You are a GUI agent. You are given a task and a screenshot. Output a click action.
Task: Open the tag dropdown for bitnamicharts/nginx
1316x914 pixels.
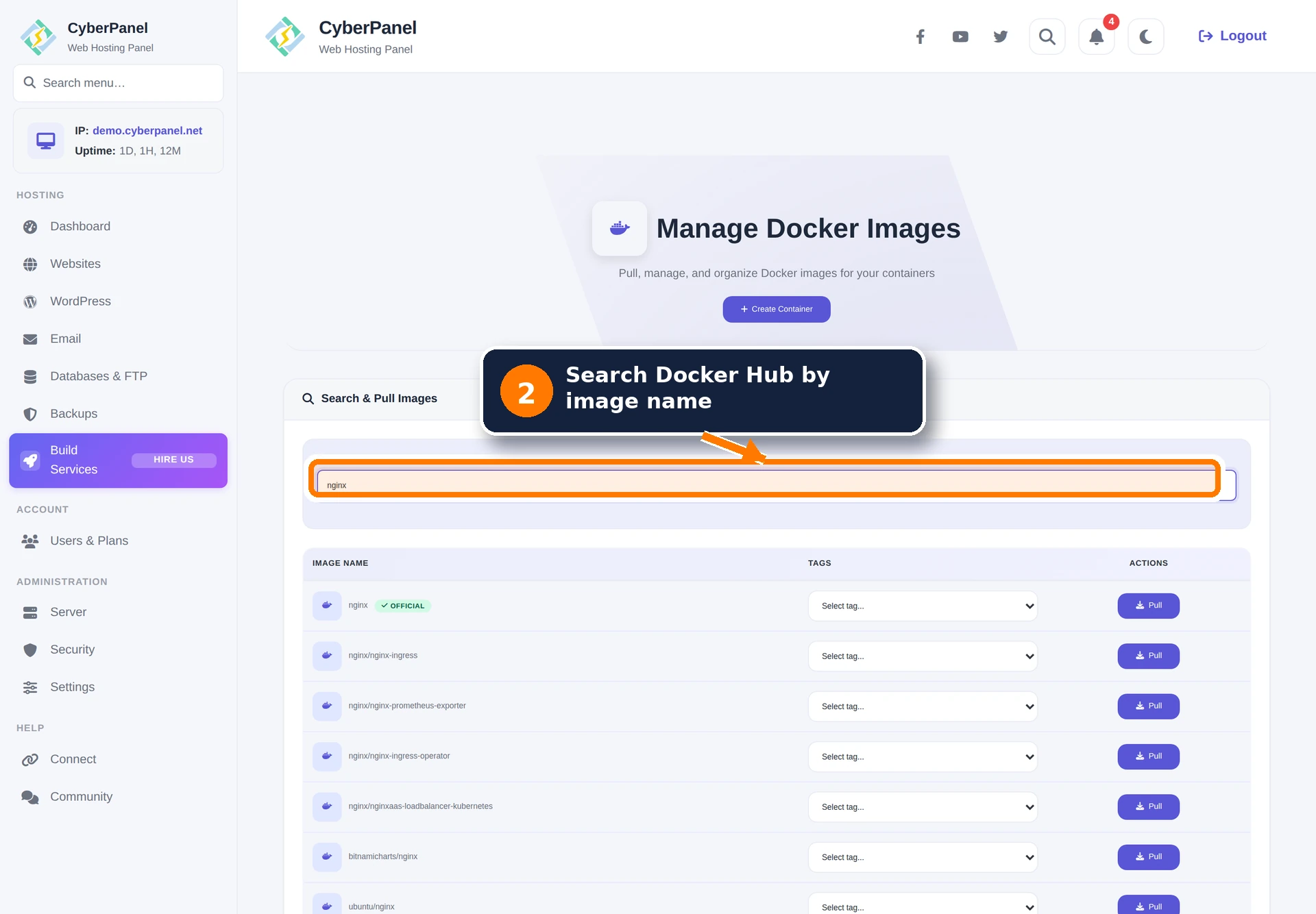923,857
